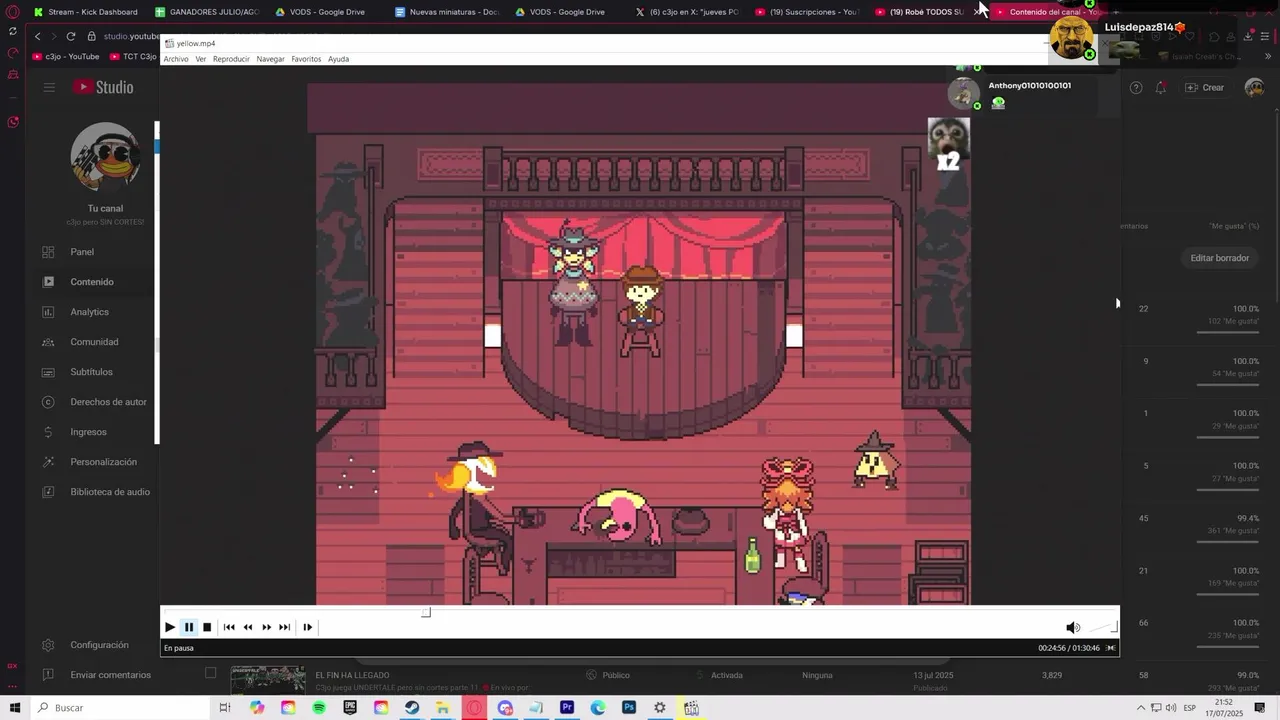Open Task View in taskbar
This screenshot has width=1280, height=720.
pyautogui.click(x=225, y=708)
